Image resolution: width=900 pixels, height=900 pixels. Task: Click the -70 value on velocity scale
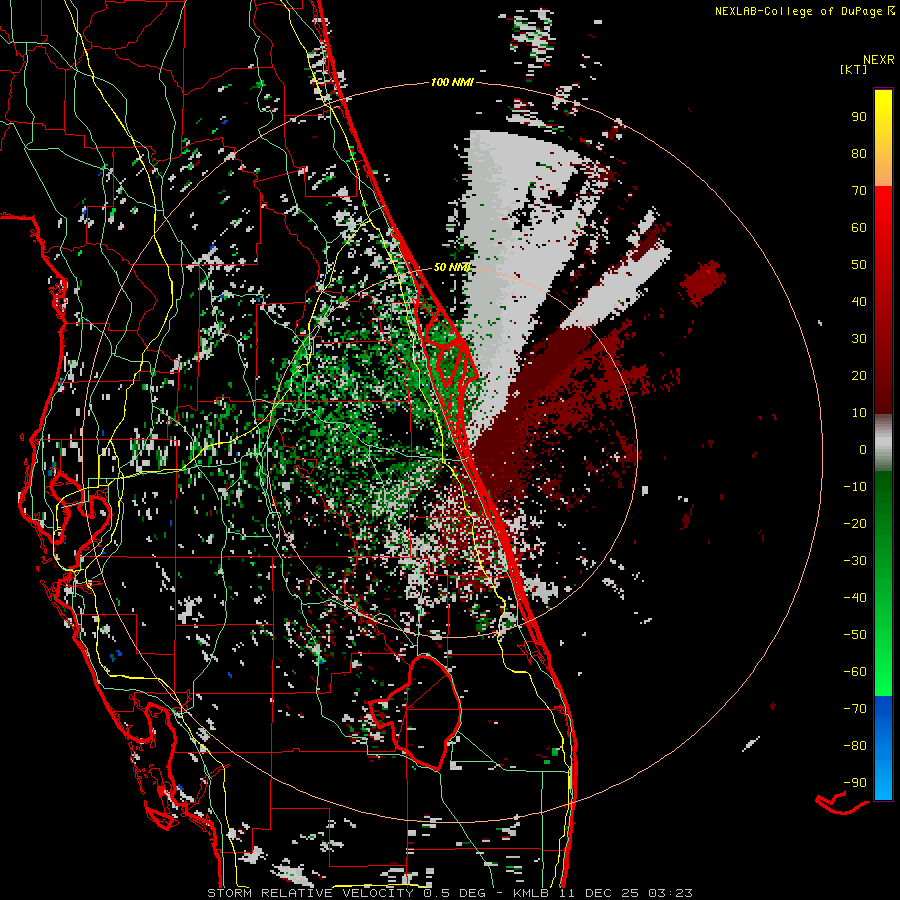coord(855,709)
